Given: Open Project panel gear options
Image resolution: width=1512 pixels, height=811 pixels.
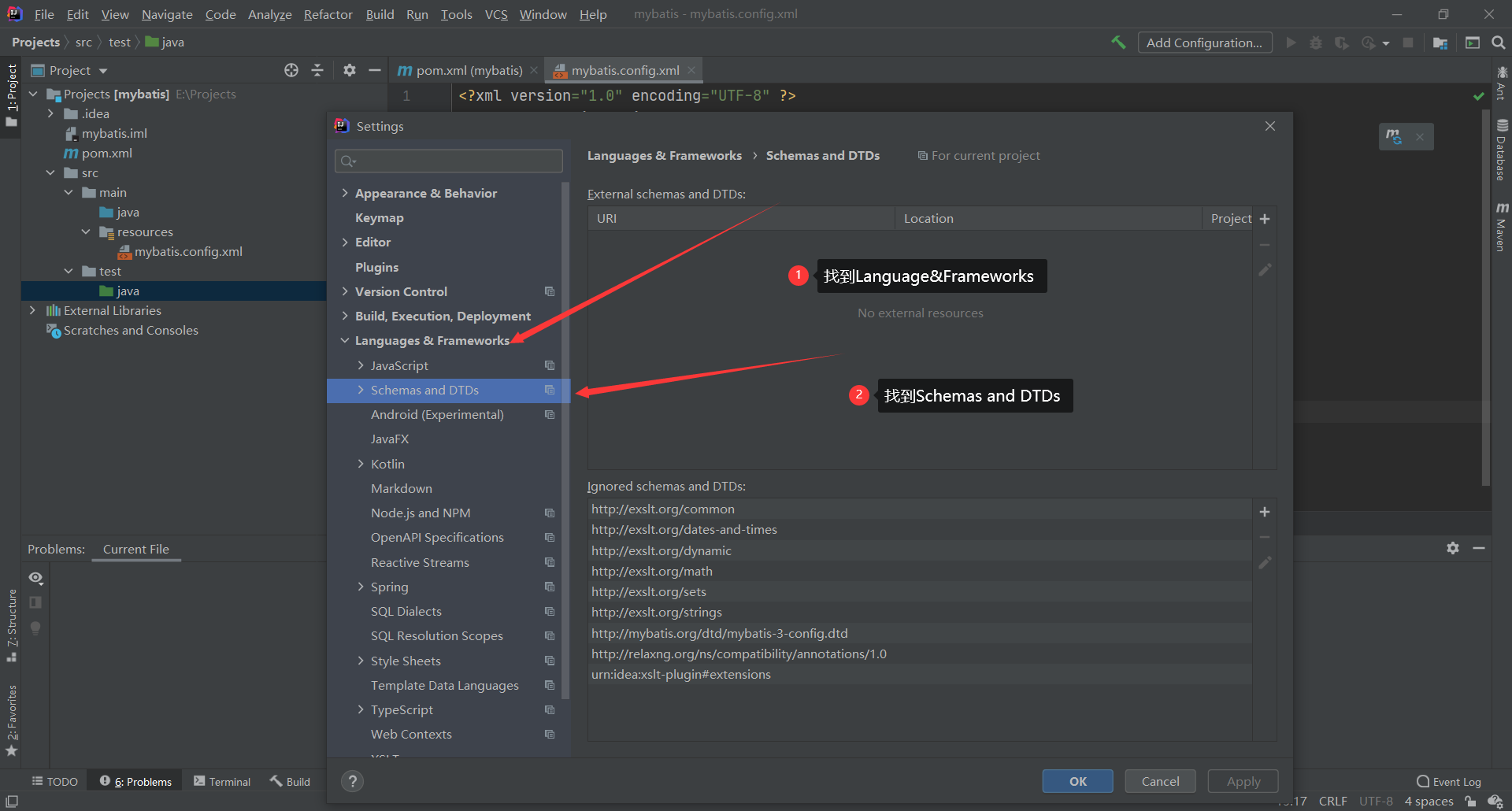Looking at the screenshot, I should (350, 70).
